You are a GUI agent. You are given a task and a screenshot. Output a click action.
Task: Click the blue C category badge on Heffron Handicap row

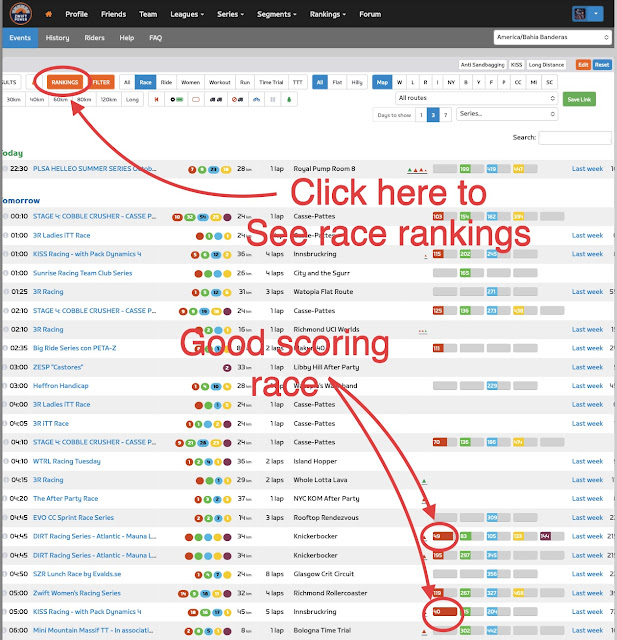[x=216, y=386]
